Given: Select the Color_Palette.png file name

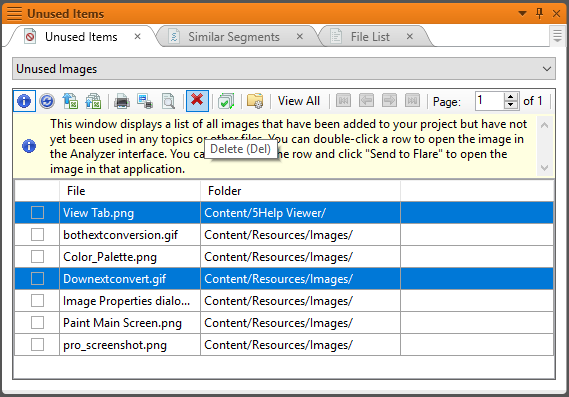Looking at the screenshot, I should [x=110, y=257].
